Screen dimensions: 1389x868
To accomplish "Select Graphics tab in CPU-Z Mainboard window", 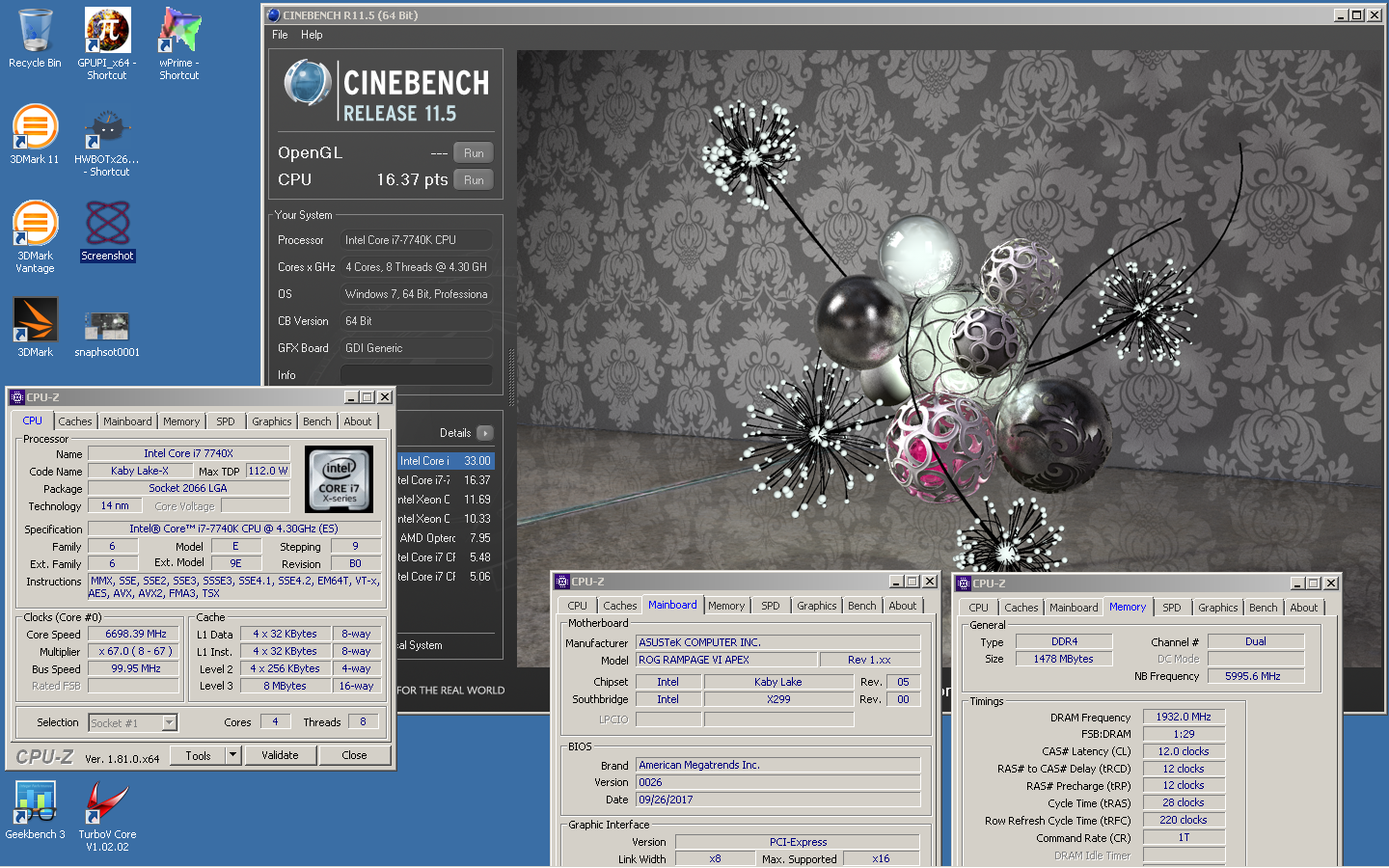I will tap(817, 606).
